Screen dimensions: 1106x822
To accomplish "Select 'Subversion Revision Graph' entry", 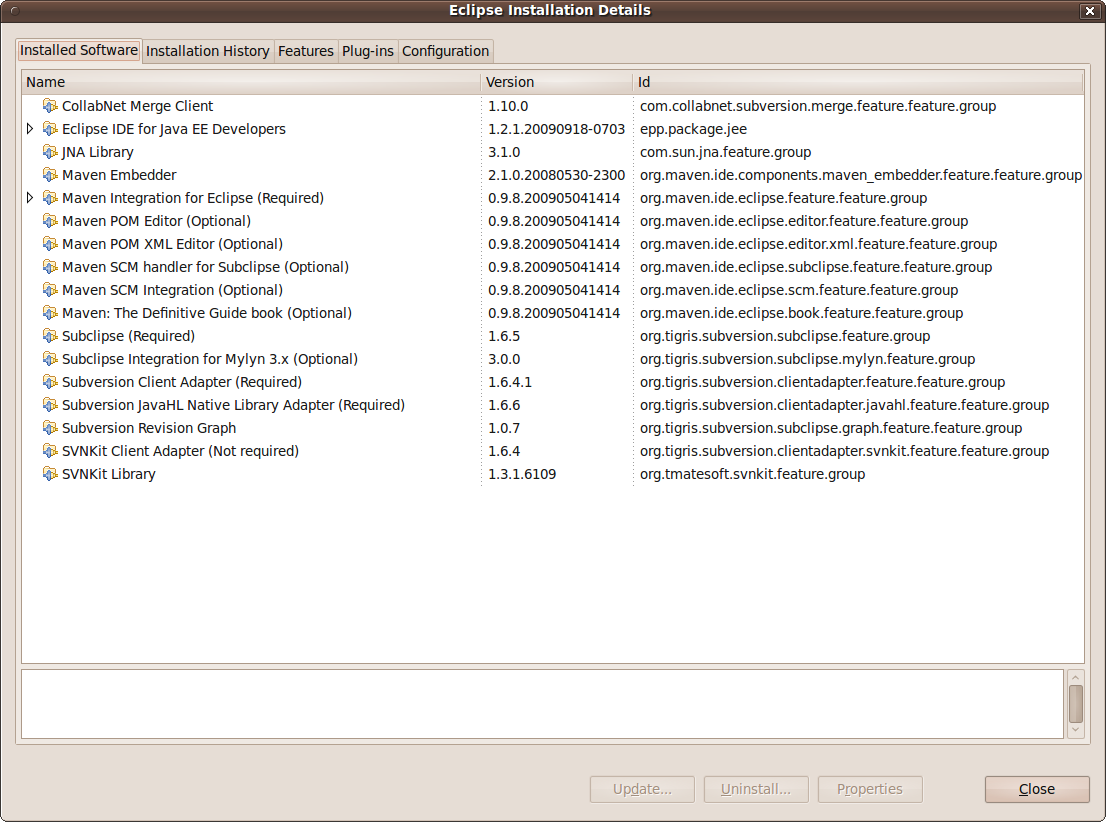I will pos(149,428).
